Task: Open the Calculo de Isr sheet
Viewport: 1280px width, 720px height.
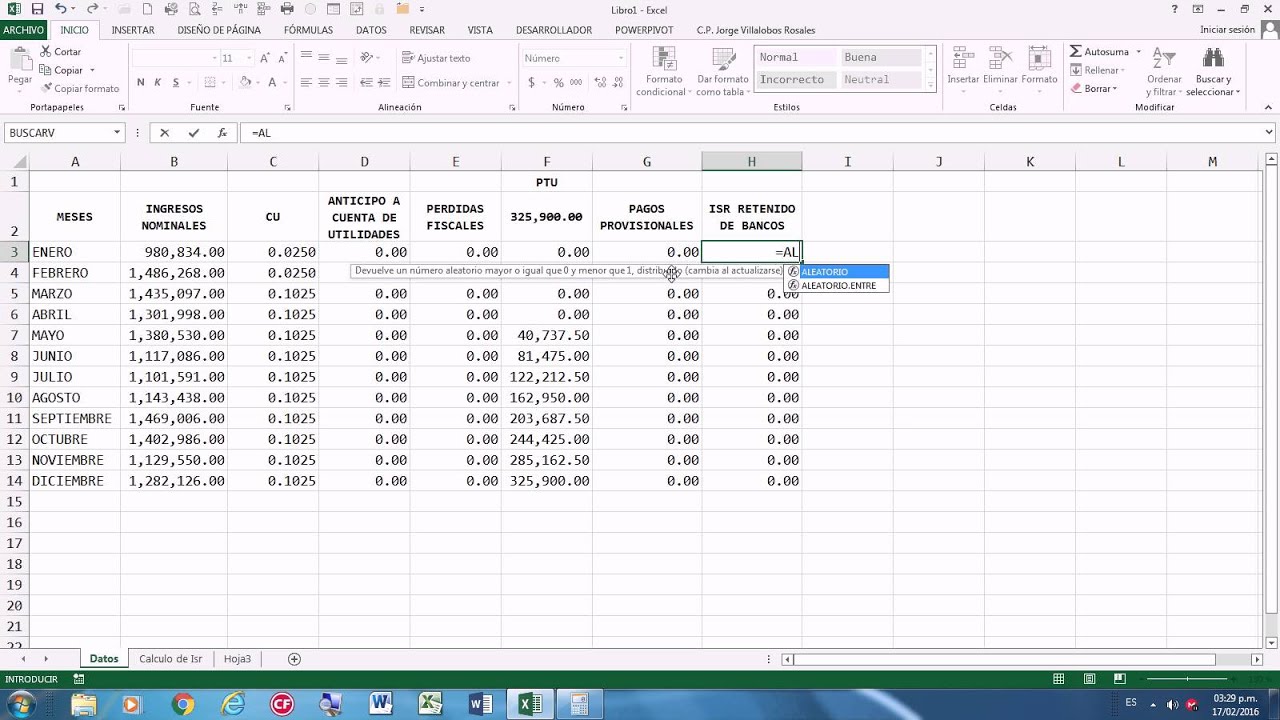Action: coord(170,659)
